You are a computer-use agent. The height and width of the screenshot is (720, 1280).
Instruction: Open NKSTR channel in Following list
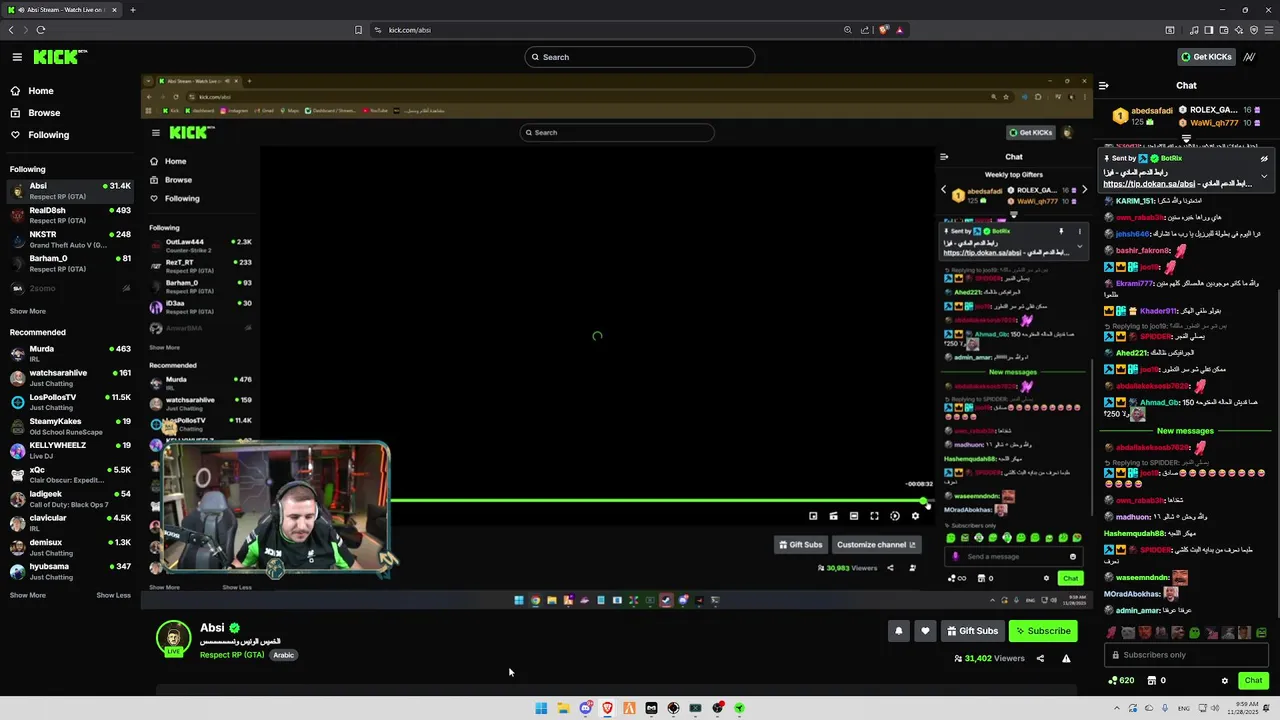pyautogui.click(x=70, y=239)
